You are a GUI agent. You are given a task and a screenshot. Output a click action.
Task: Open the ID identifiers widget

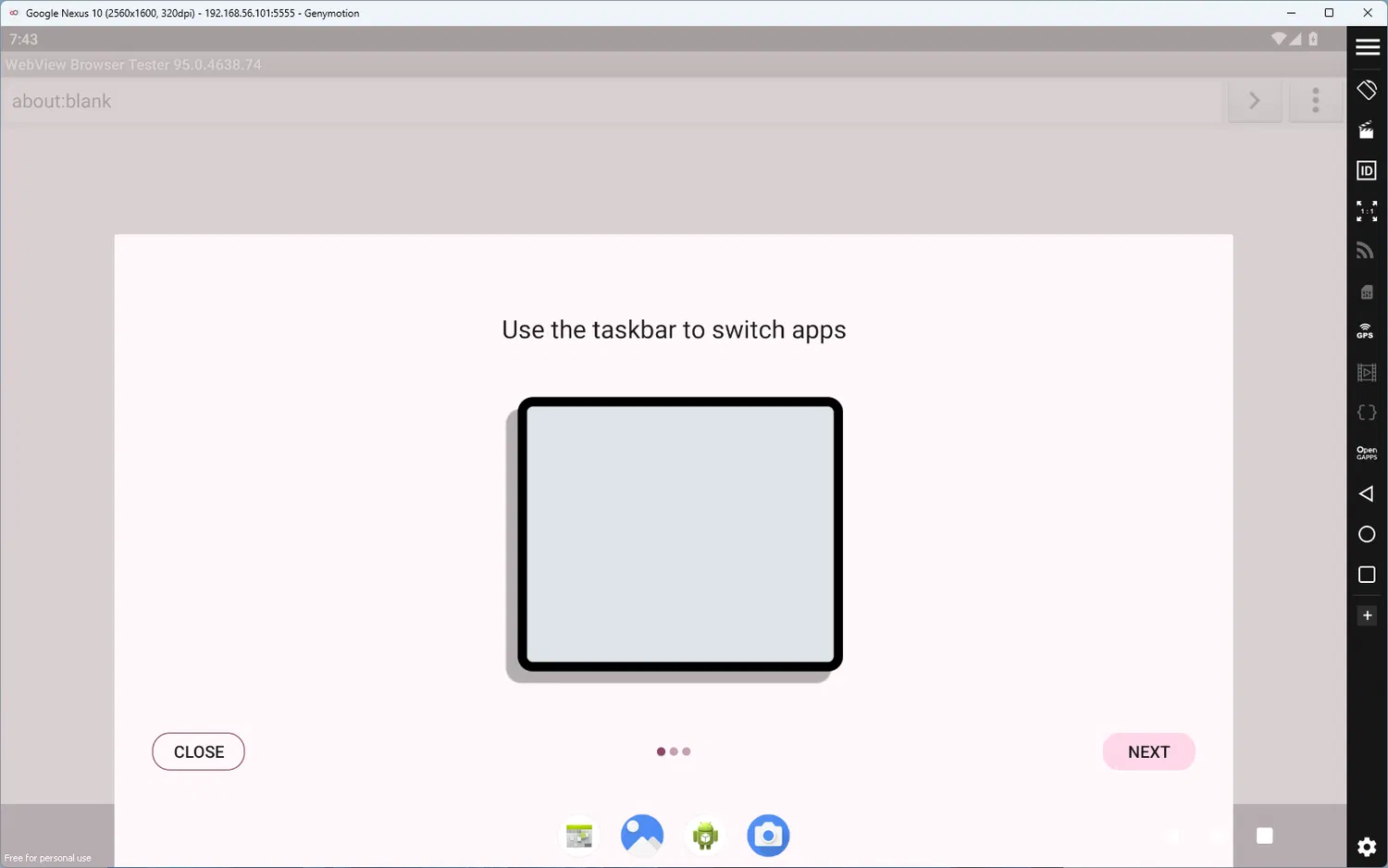click(x=1367, y=170)
